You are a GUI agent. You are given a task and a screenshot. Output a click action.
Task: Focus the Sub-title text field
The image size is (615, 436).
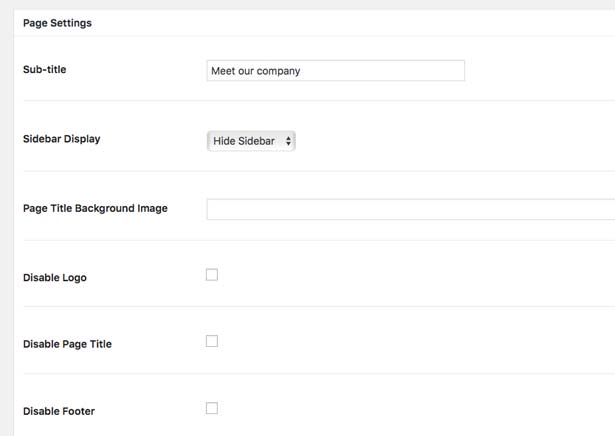[x=335, y=71]
